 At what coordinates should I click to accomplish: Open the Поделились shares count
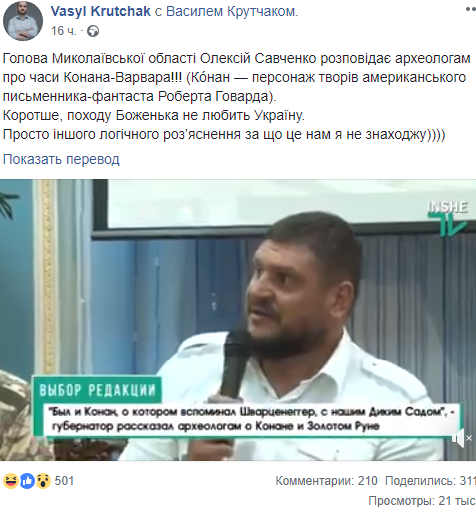pos(430,481)
